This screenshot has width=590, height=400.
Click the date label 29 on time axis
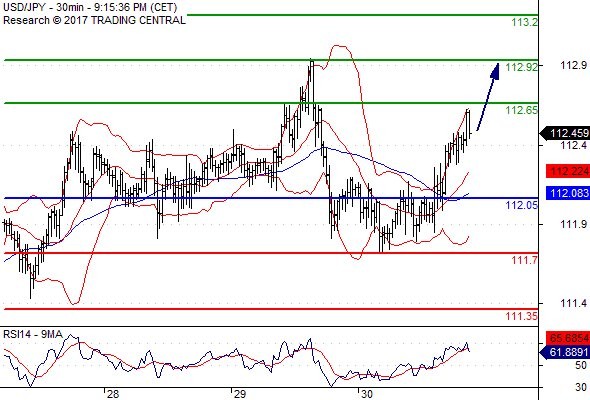tap(239, 394)
